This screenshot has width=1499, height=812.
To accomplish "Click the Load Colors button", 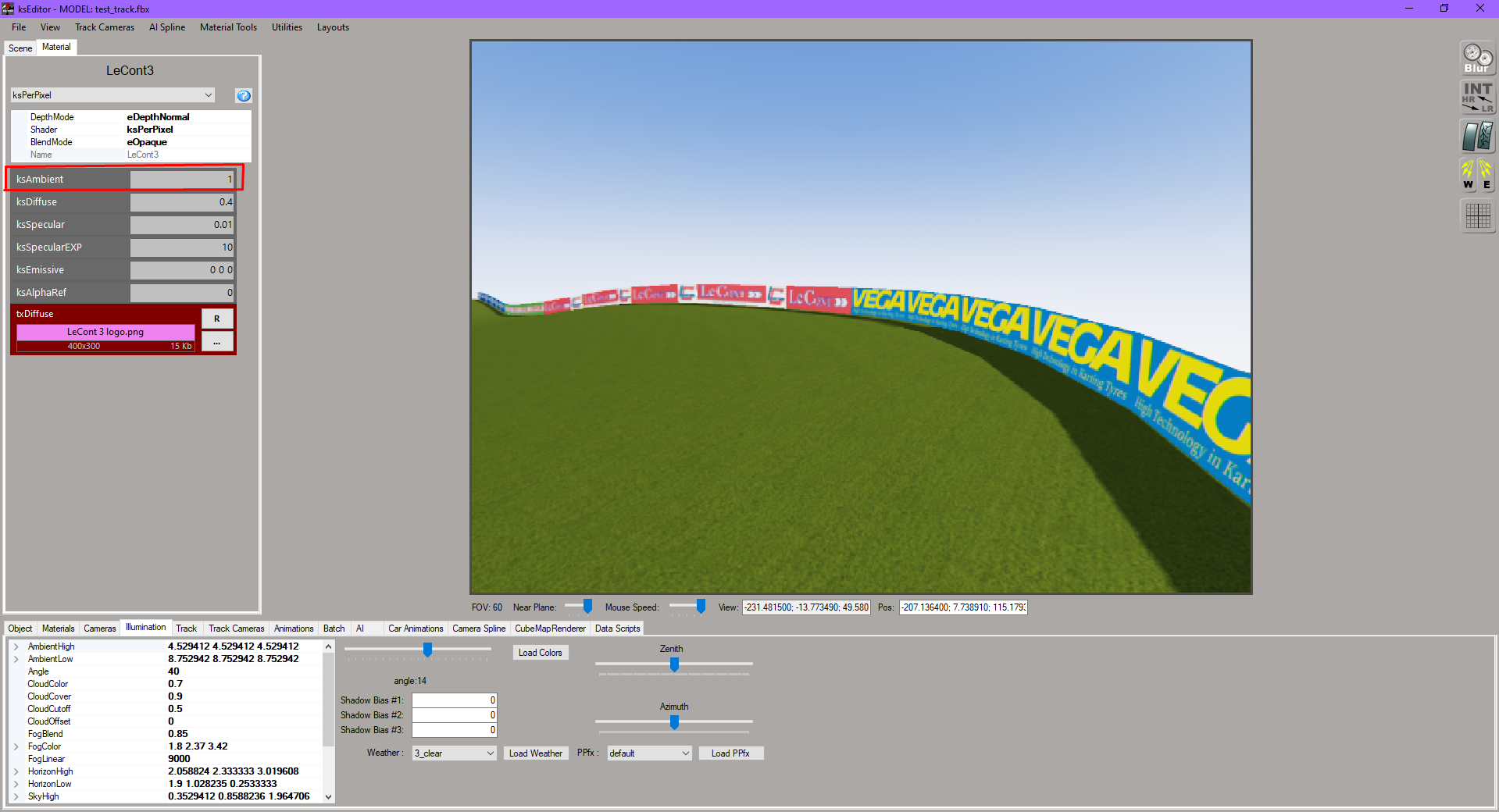I will 541,653.
